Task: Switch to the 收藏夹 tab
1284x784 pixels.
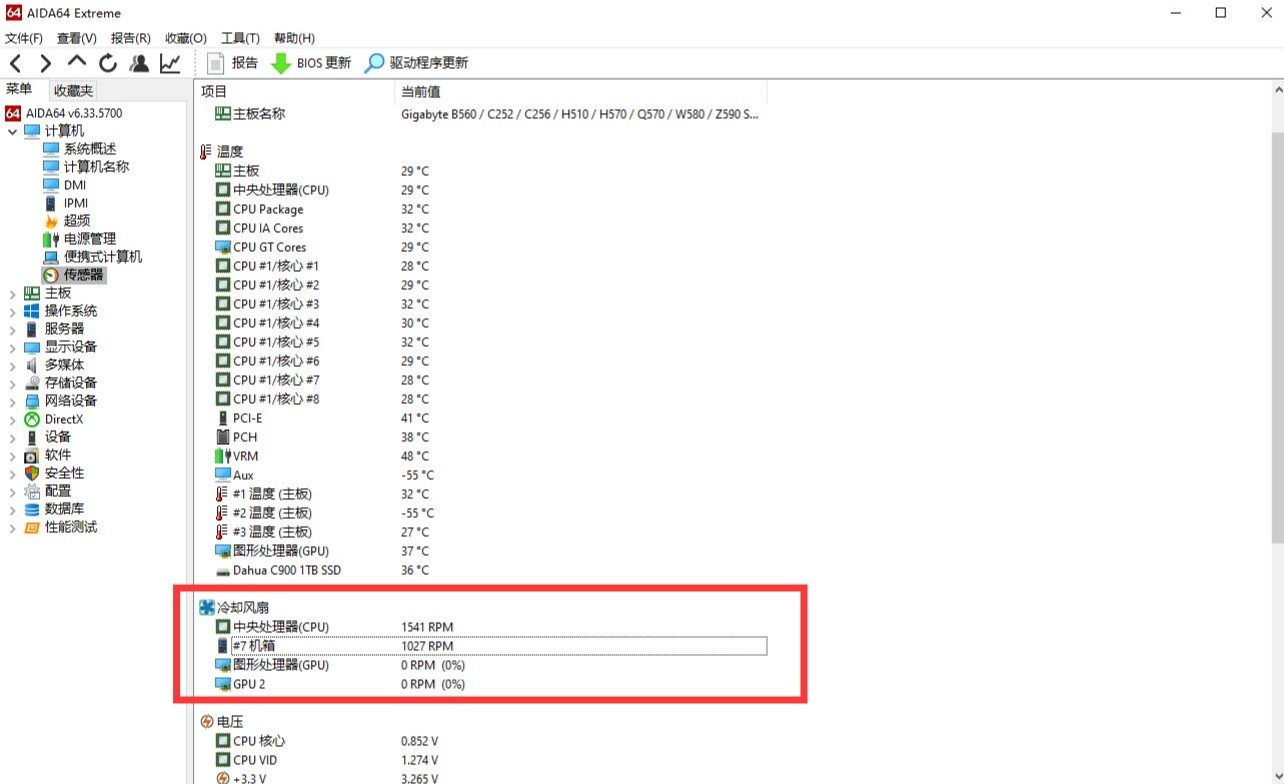Action: [x=73, y=90]
